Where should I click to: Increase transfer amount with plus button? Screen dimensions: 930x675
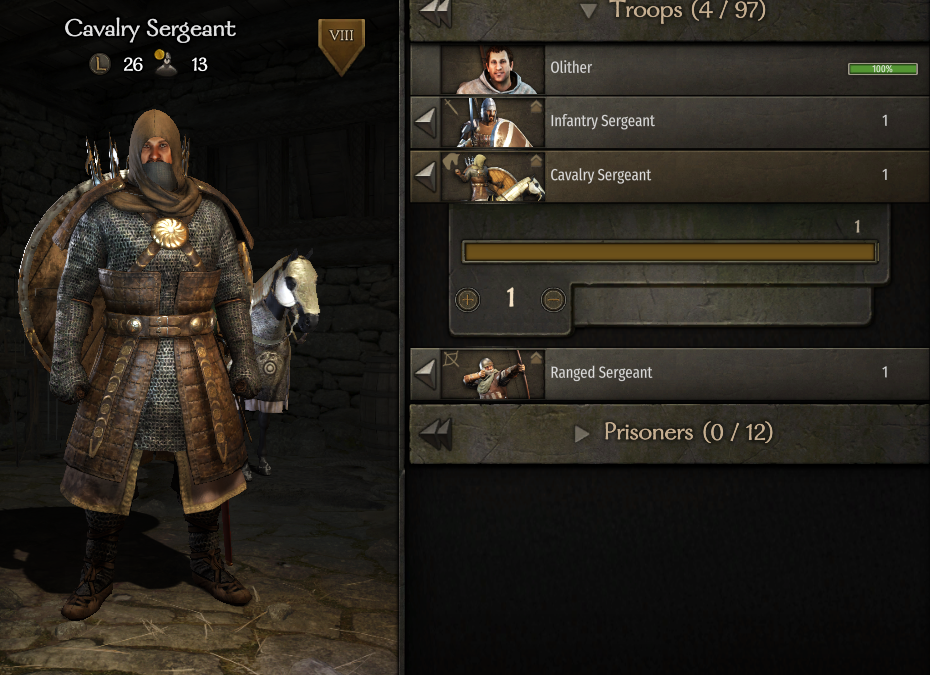tap(467, 300)
